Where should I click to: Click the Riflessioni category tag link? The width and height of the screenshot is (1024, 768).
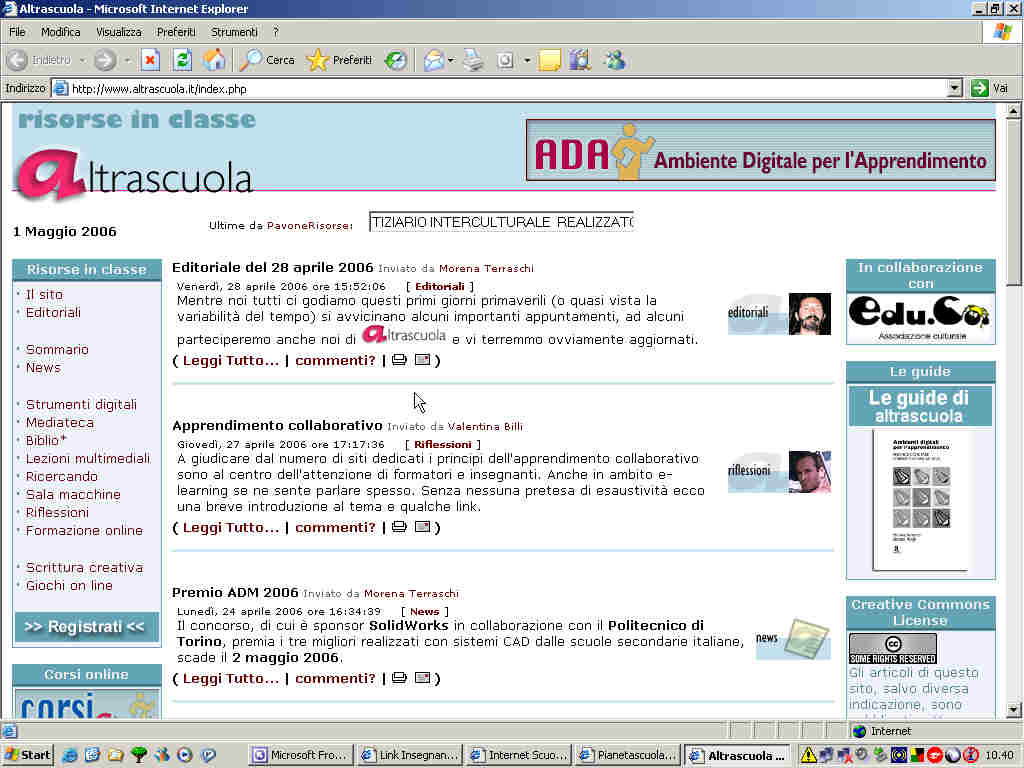[442, 445]
